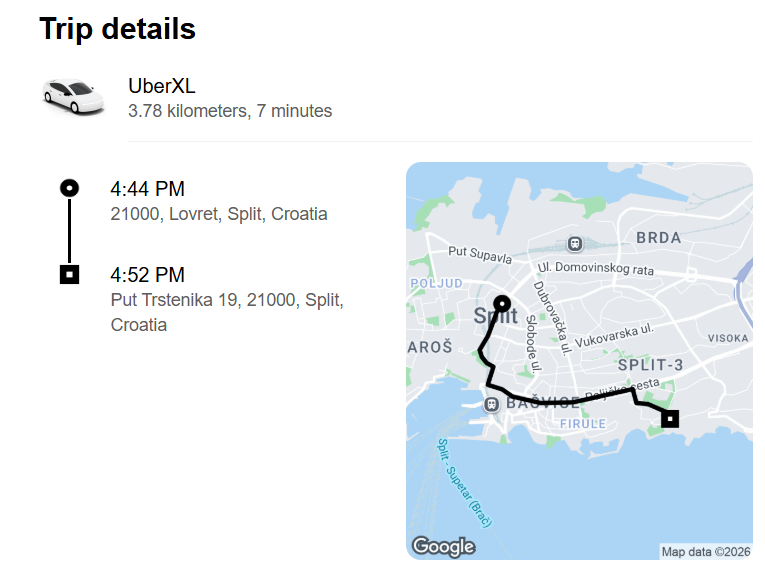Click the Map data ©2026 attribution

[x=706, y=551]
